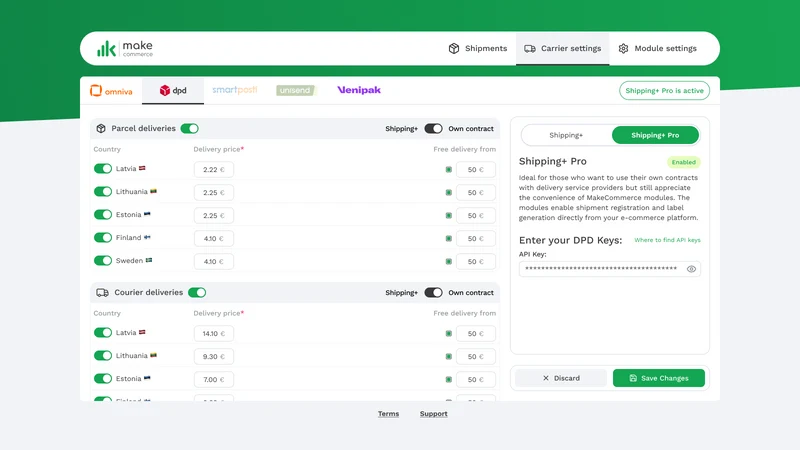This screenshot has height=450, width=800.
Task: Edit Finland parcel delivery price field
Action: click(214, 238)
